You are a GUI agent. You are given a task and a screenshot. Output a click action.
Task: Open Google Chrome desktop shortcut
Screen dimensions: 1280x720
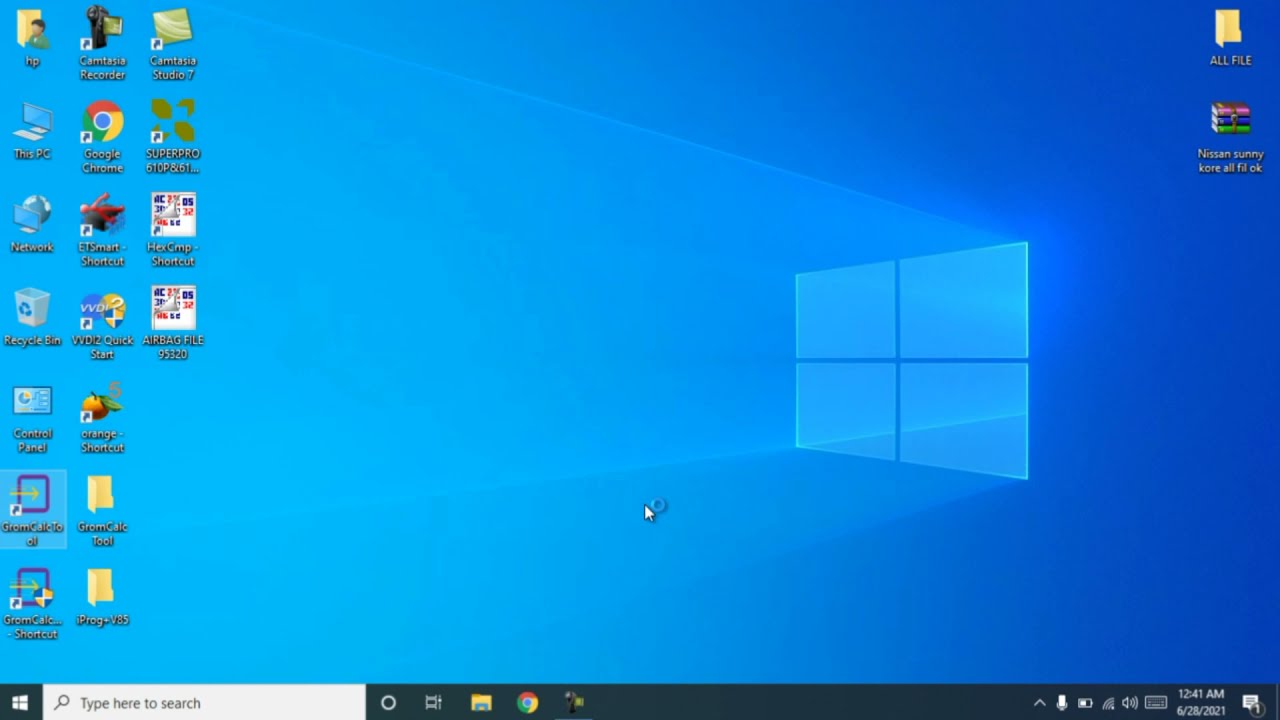pyautogui.click(x=102, y=137)
